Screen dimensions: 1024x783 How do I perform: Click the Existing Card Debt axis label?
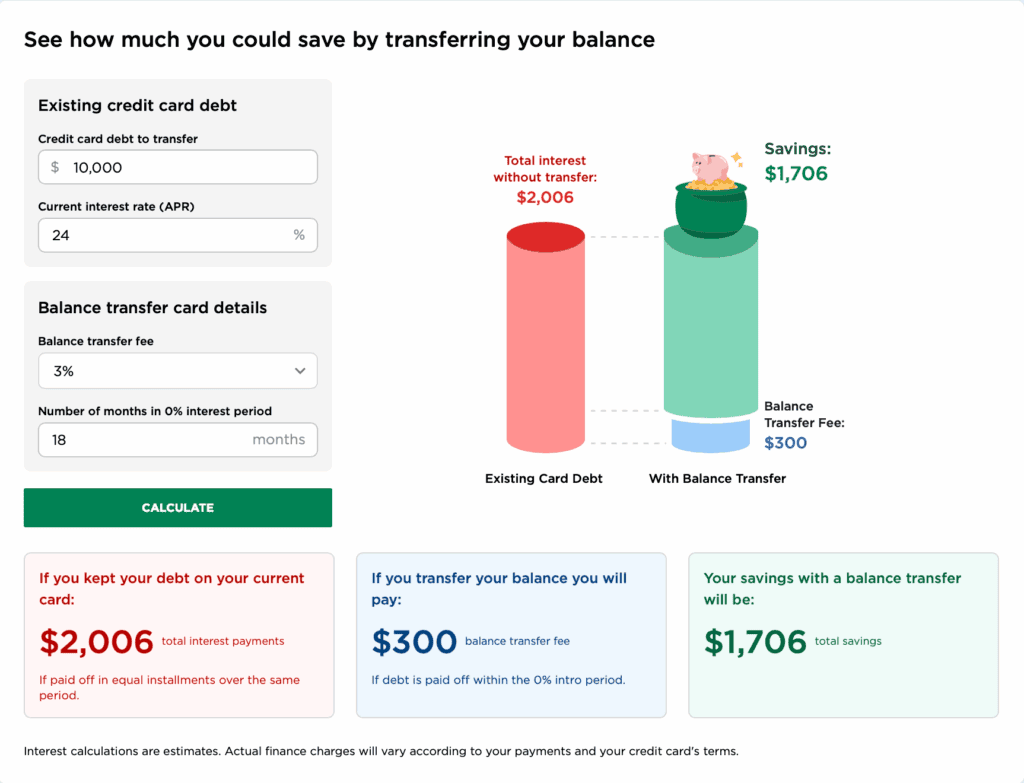coord(544,478)
